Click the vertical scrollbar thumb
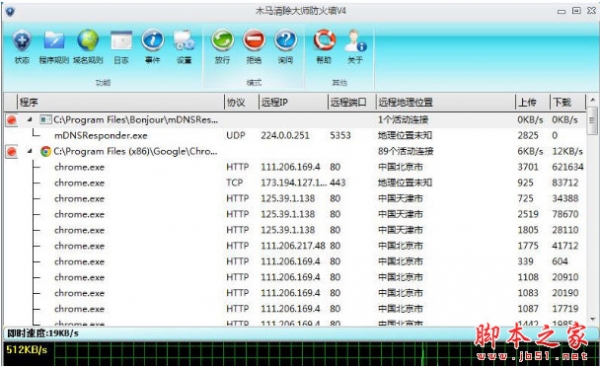The height and width of the screenshot is (367, 600). (592, 121)
